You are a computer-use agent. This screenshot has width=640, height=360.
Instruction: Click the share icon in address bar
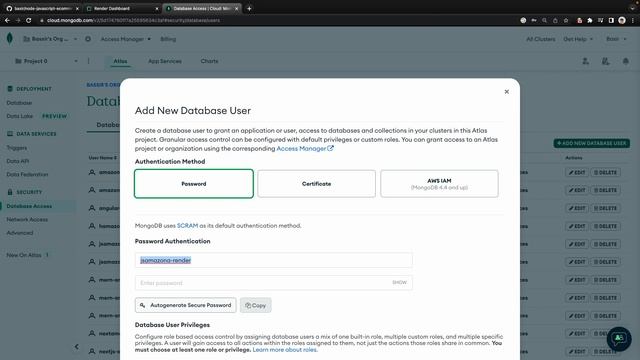(x=555, y=20)
